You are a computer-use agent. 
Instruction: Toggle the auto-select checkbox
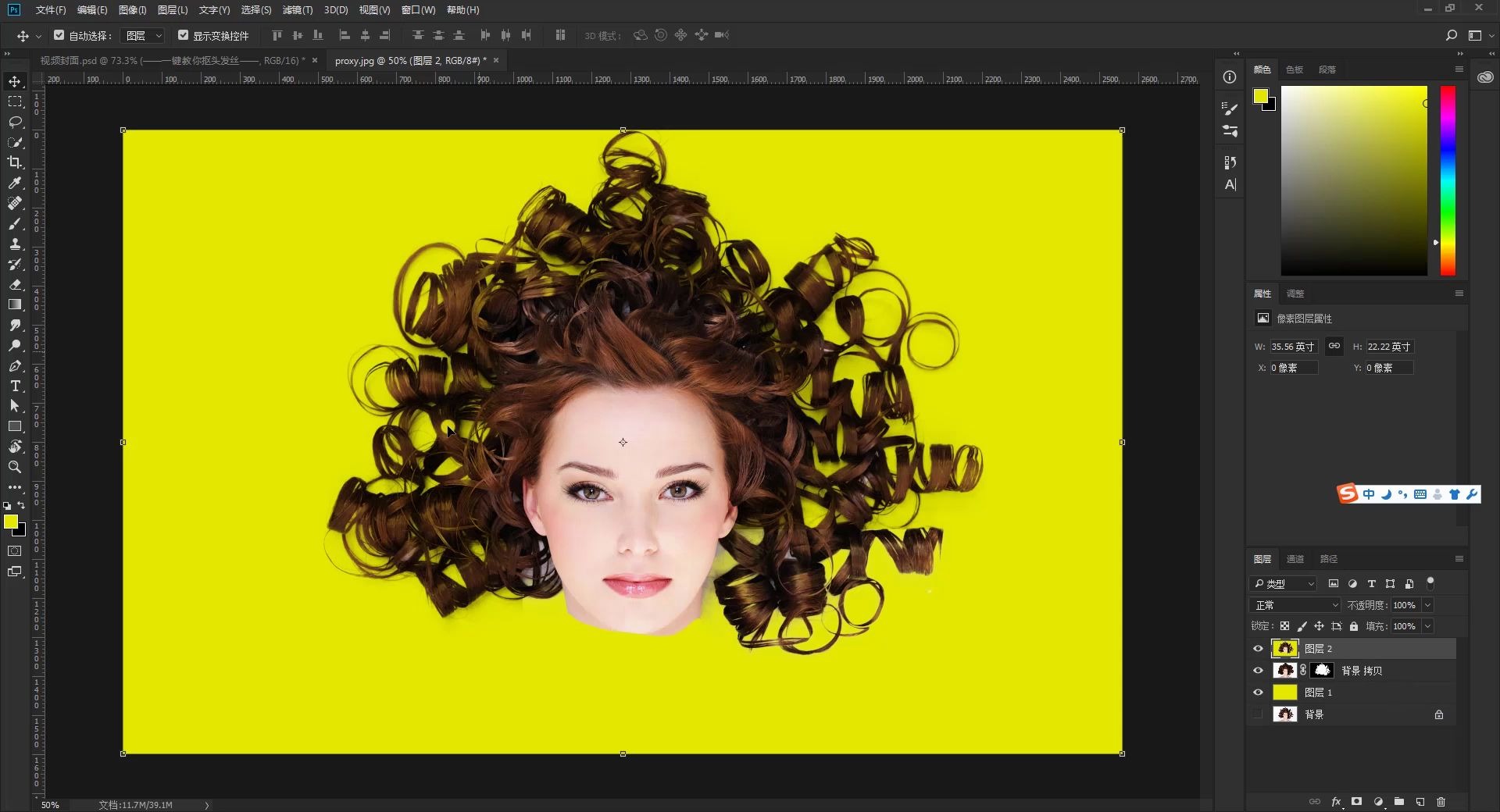[59, 35]
